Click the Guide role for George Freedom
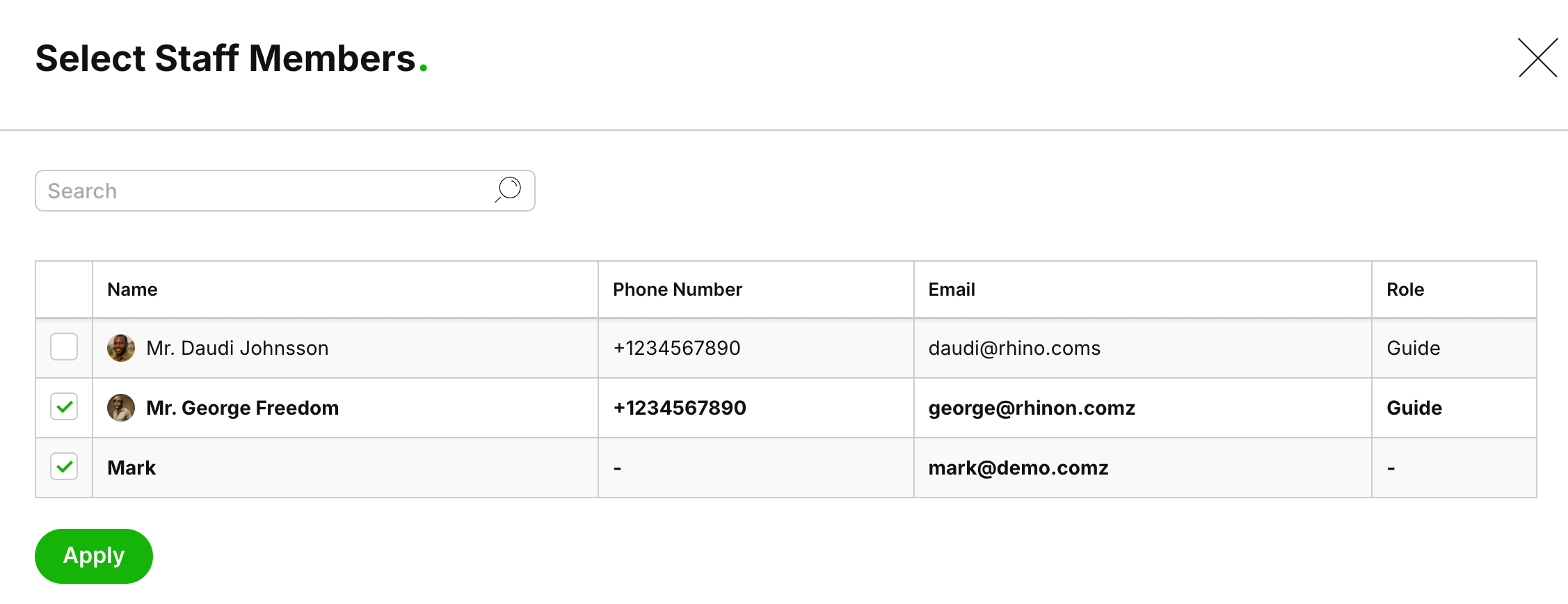This screenshot has height=604, width=1568. [x=1414, y=408]
